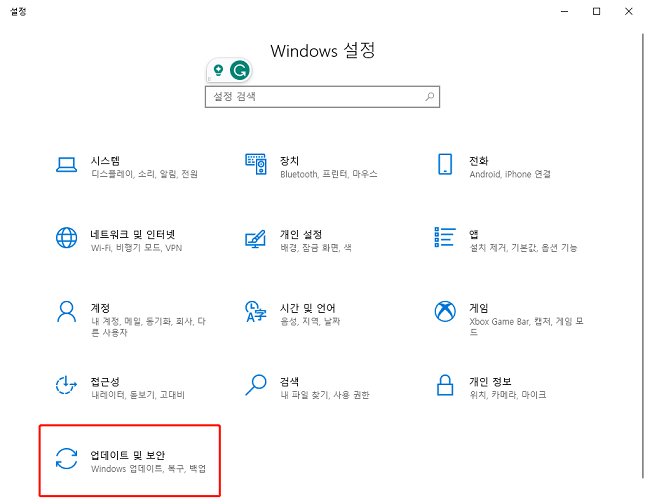Select 시간 및 언어 title
Screen dimensions: 645x500
point(308,308)
